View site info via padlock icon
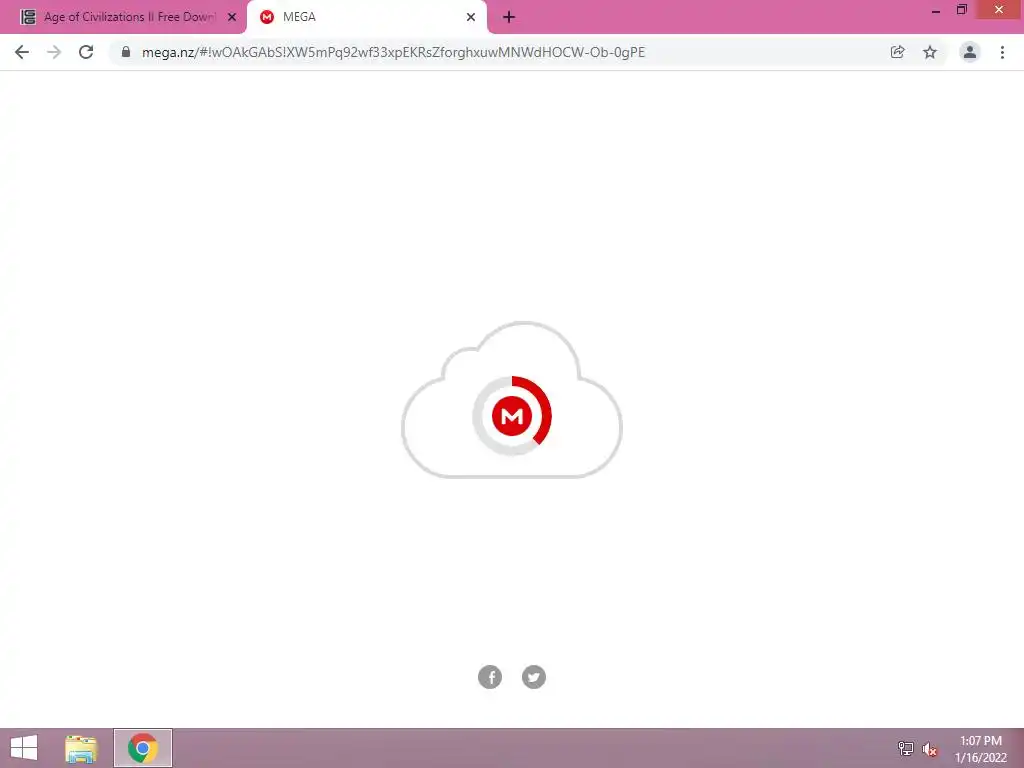The height and width of the screenshot is (768, 1024). pyautogui.click(x=126, y=52)
